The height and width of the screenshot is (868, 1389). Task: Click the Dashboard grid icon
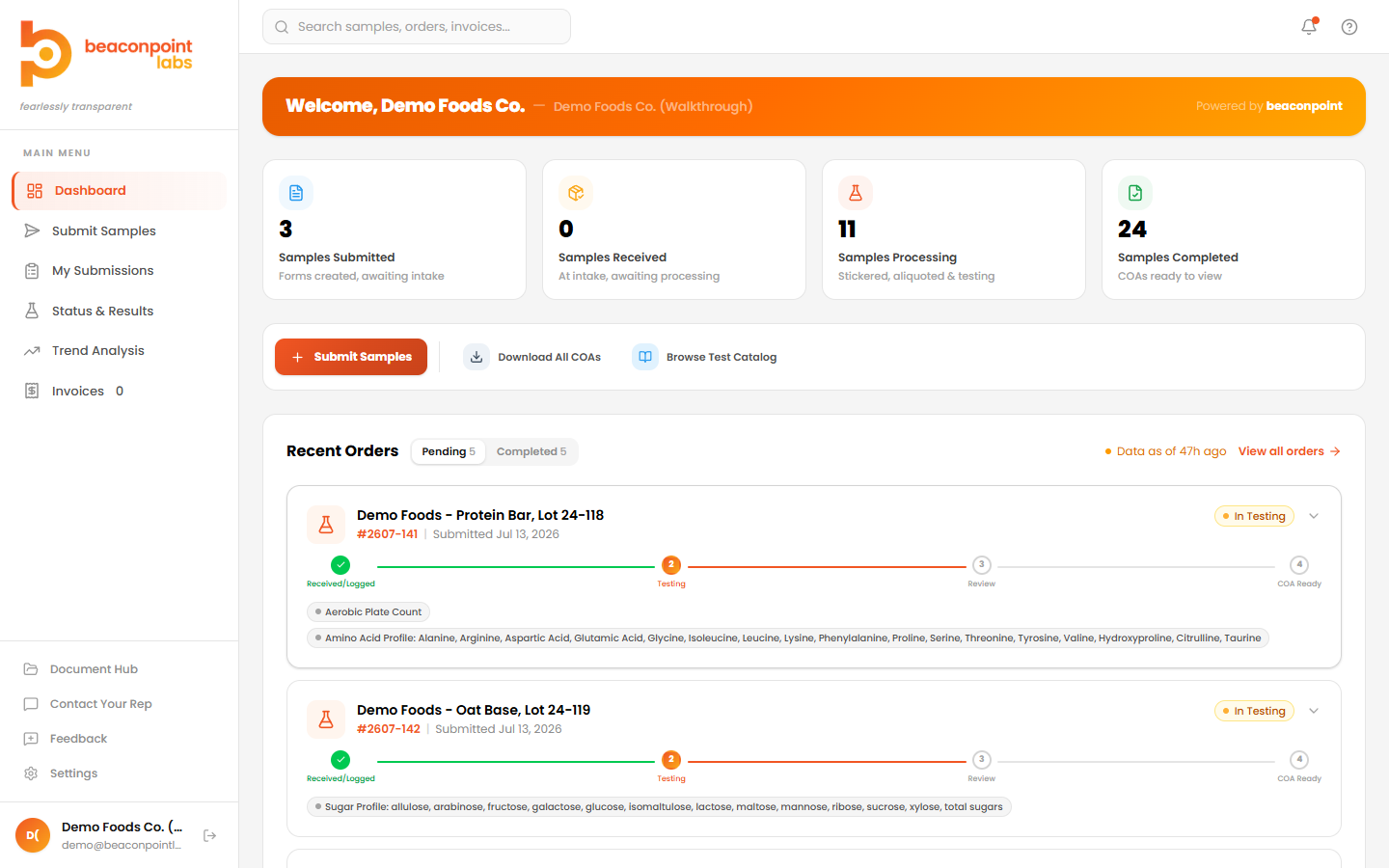click(x=35, y=191)
